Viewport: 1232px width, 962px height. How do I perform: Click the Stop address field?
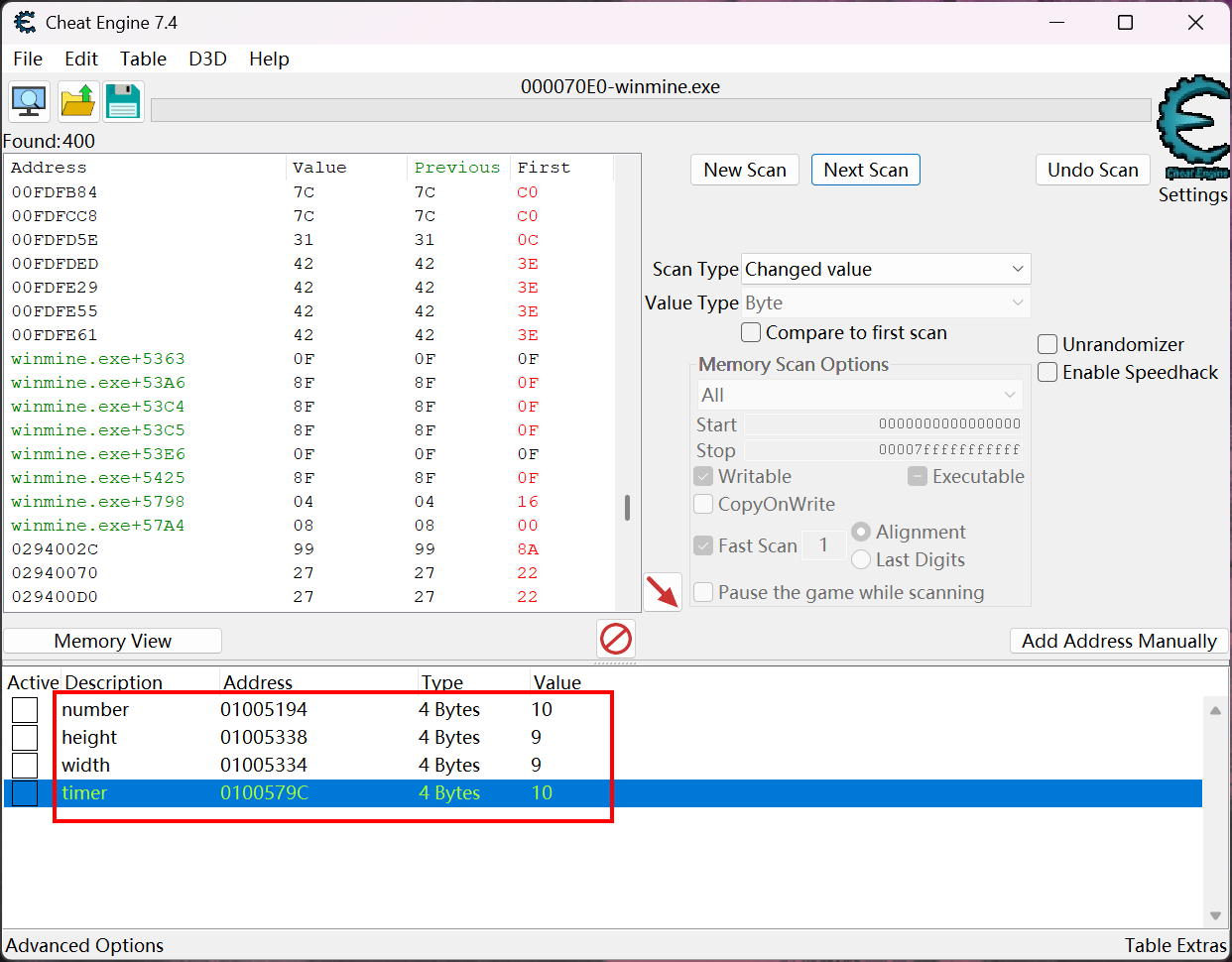(883, 449)
